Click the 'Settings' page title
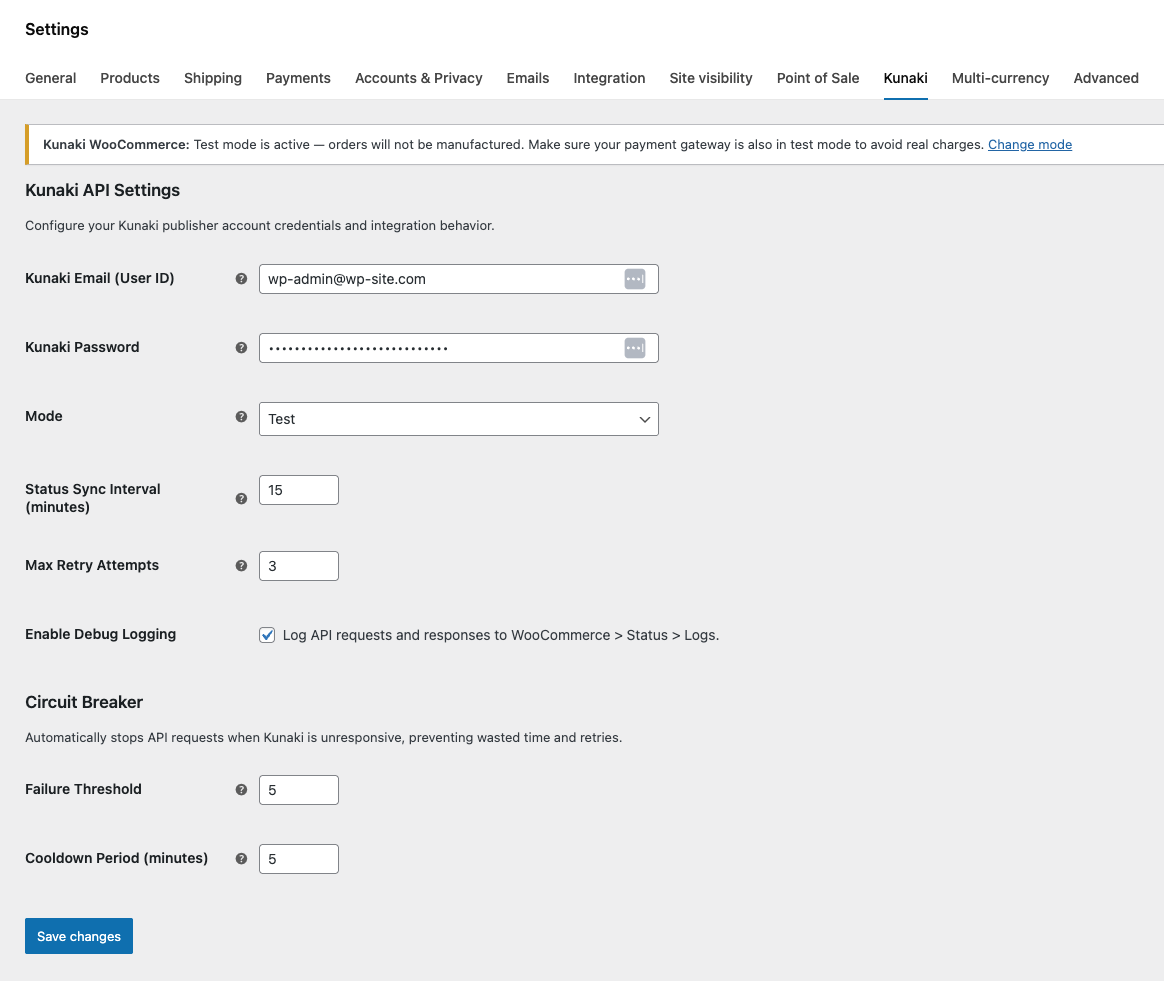1164x981 pixels. tap(56, 29)
